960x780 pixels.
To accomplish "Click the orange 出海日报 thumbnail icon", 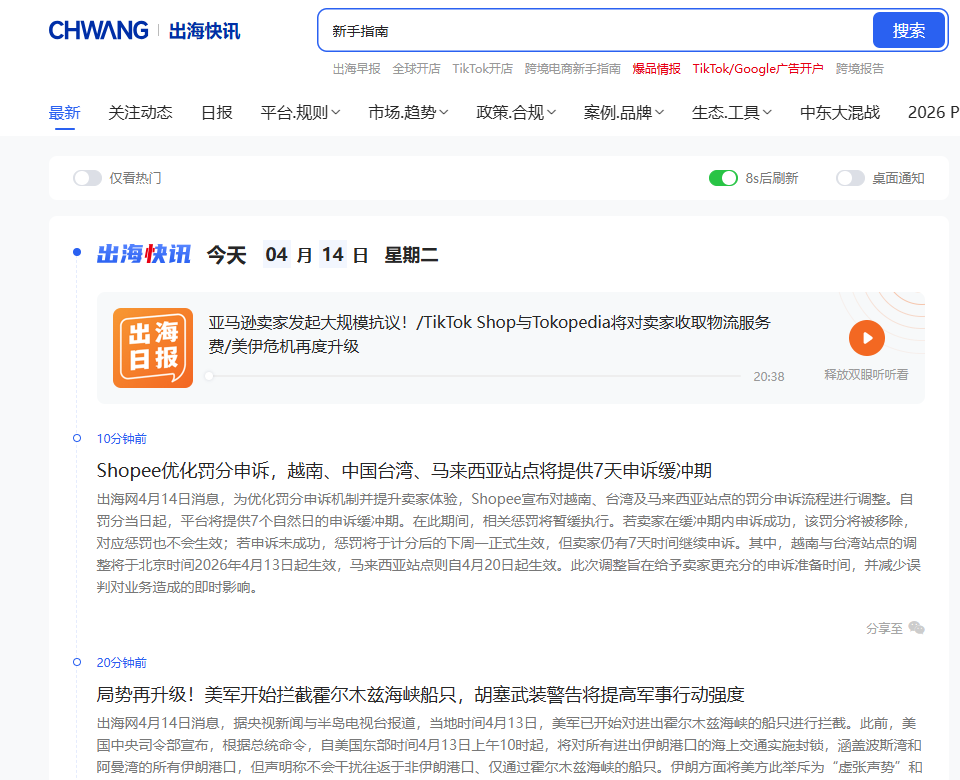I will pos(153,348).
